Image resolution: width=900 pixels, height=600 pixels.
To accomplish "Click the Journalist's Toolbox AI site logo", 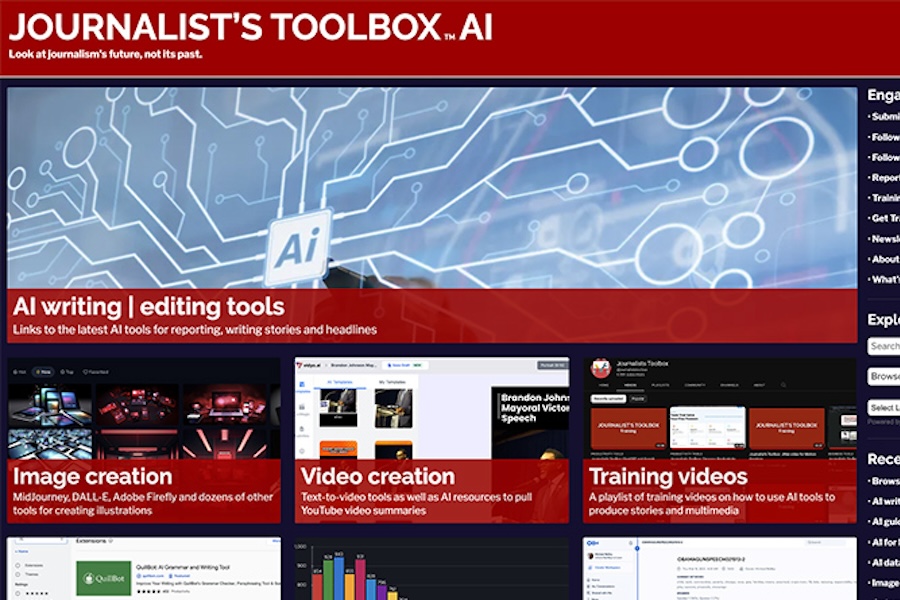I will pos(251,26).
